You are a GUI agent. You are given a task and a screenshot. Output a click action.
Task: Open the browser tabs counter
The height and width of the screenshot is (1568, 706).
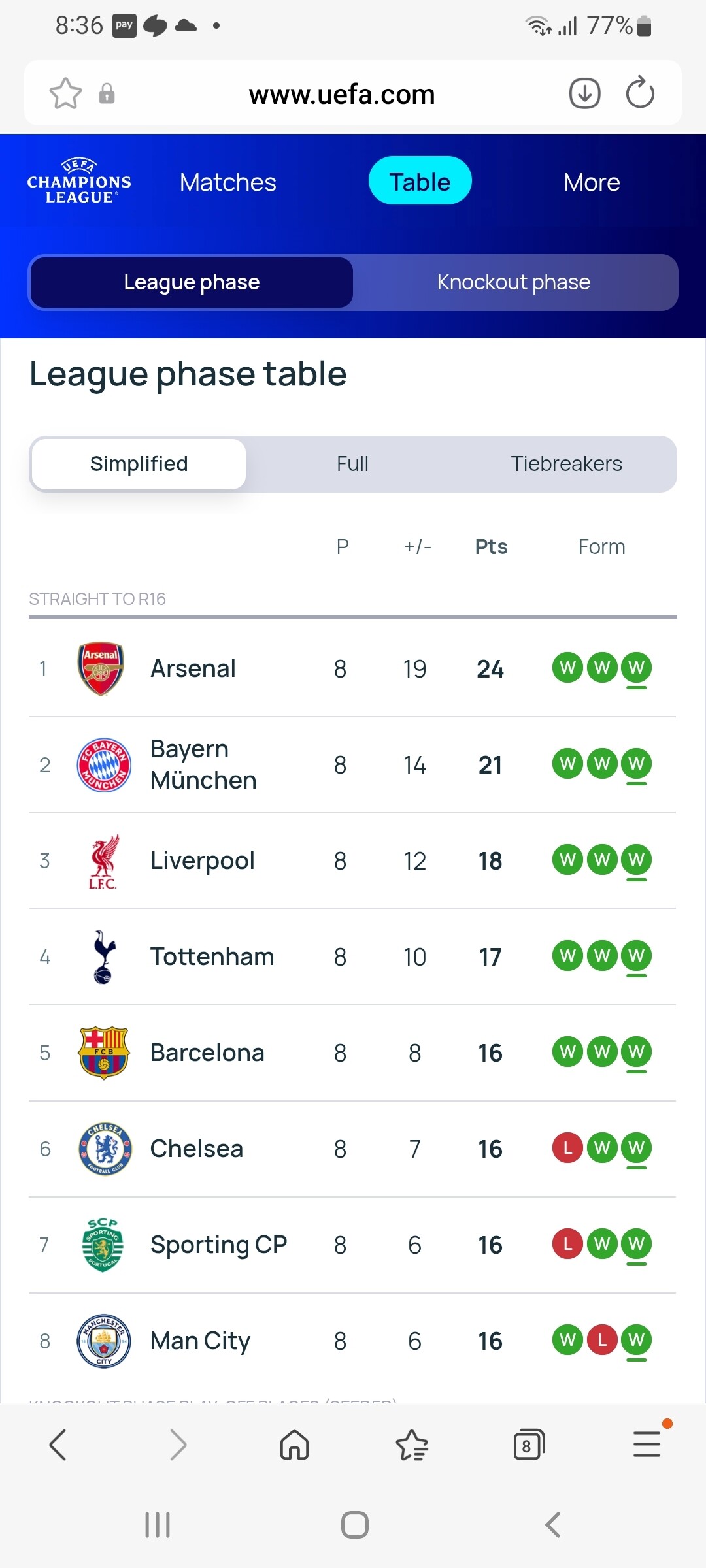(x=528, y=1445)
